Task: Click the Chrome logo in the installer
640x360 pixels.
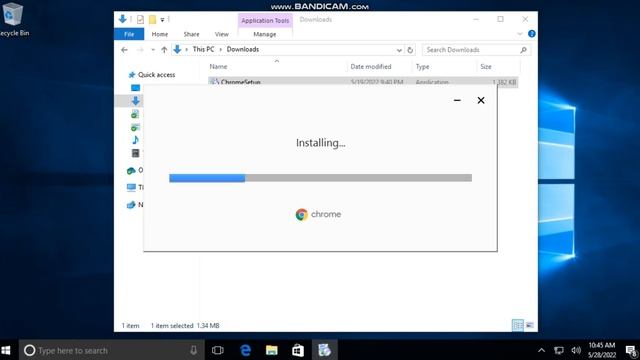Action: [302, 214]
